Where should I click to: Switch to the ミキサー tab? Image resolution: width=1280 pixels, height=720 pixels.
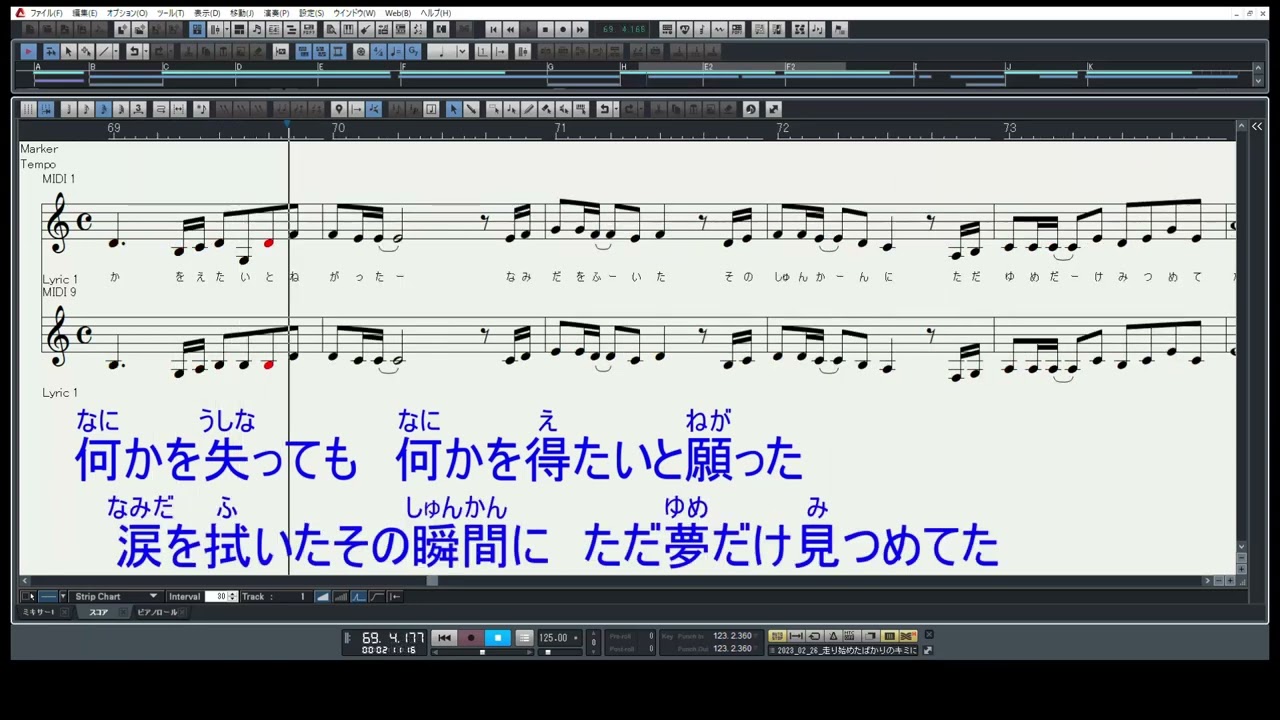click(x=40, y=612)
